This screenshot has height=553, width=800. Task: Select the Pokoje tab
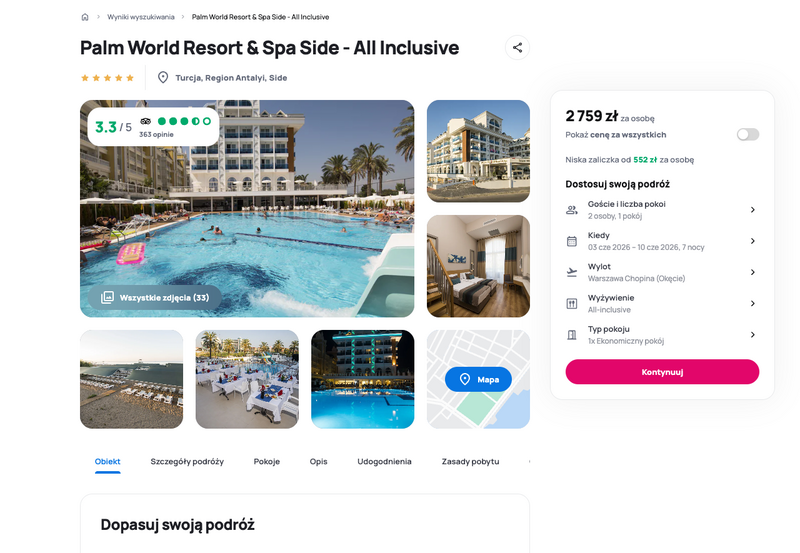point(267,461)
